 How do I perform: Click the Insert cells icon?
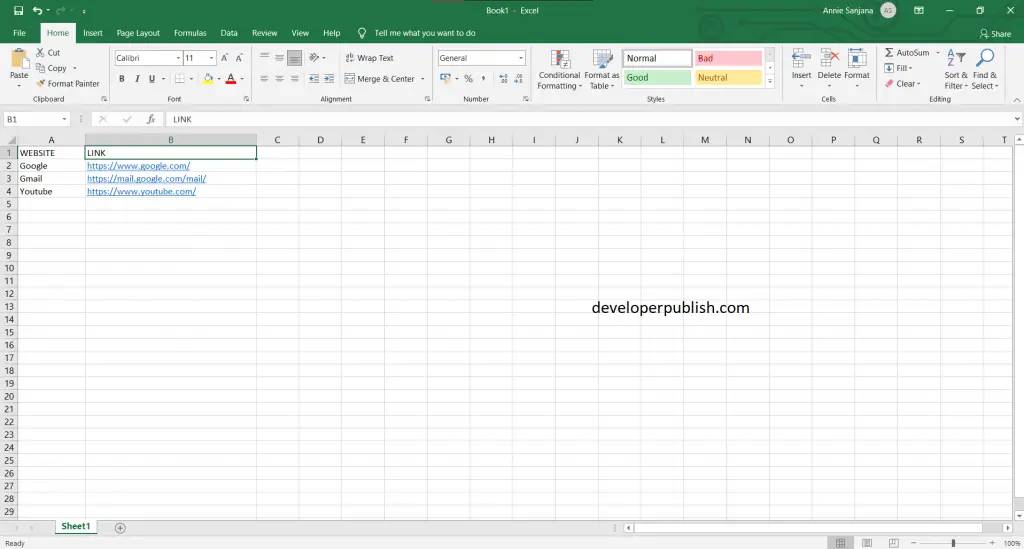(x=801, y=59)
